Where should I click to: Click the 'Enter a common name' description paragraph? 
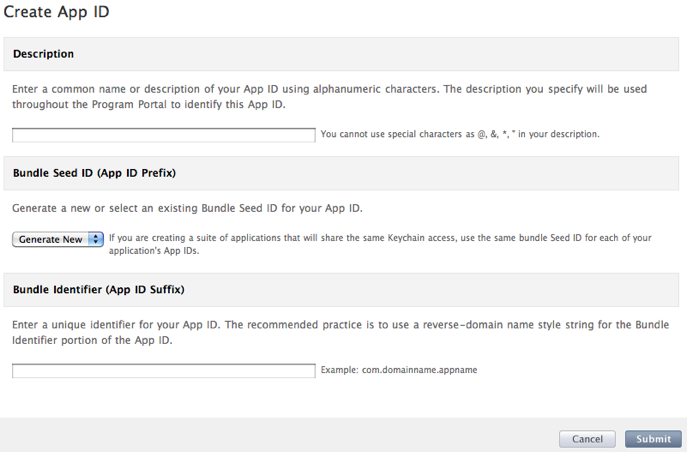[329, 97]
